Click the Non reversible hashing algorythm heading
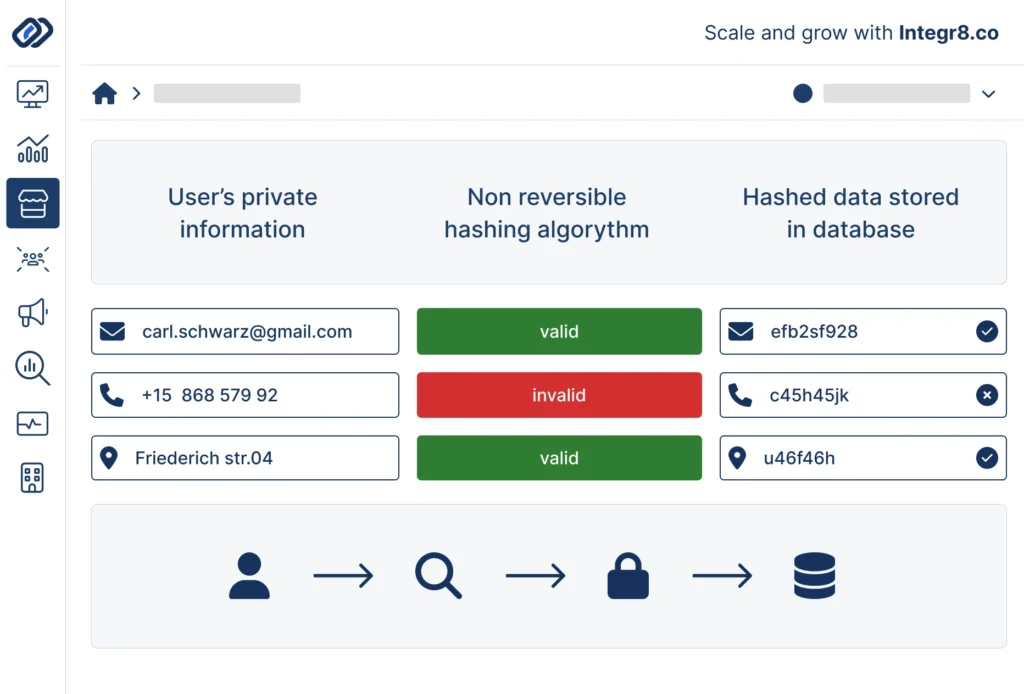Image resolution: width=1024 pixels, height=694 pixels. click(547, 213)
